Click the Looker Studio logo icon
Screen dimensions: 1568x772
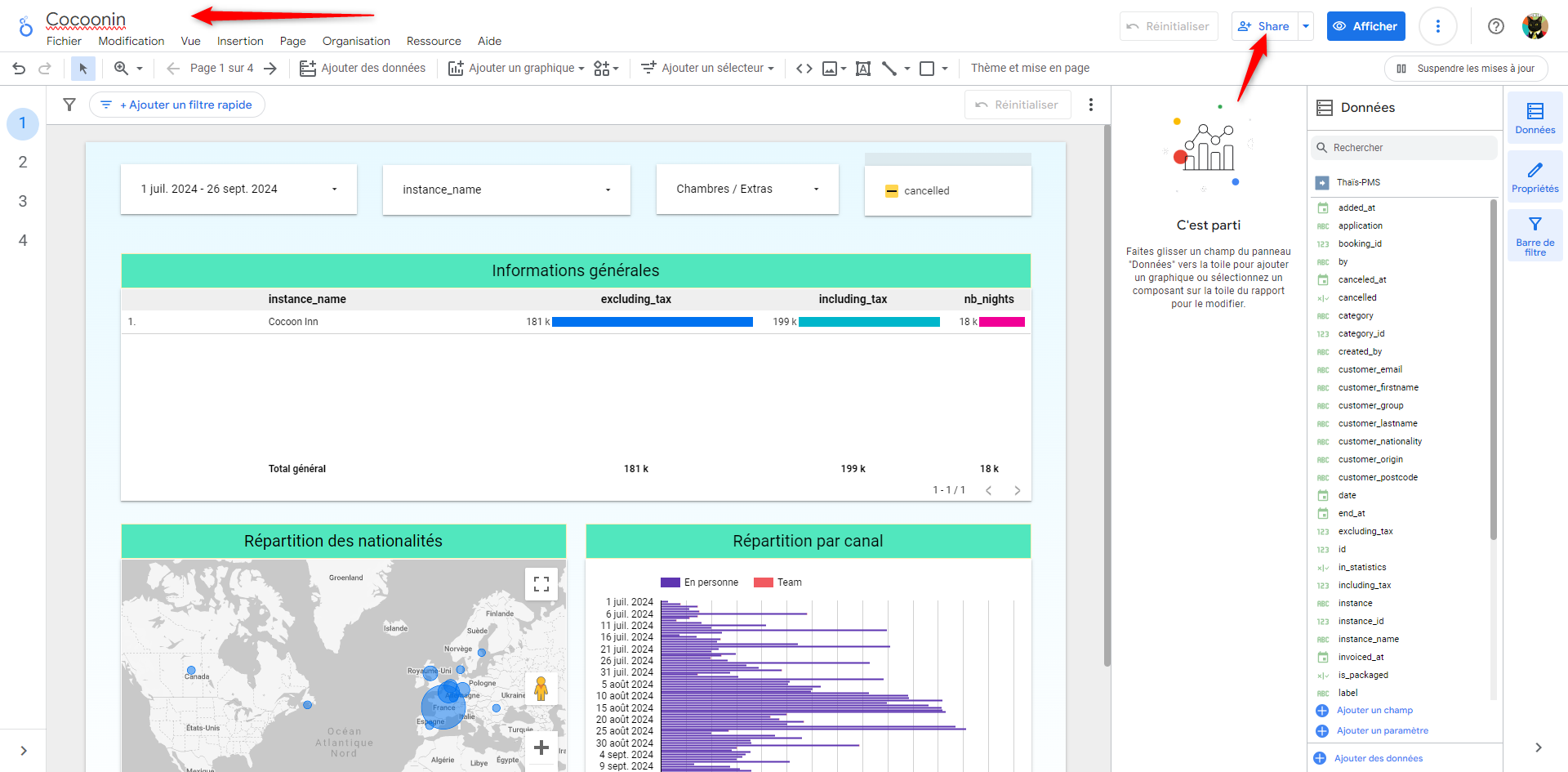[26, 26]
